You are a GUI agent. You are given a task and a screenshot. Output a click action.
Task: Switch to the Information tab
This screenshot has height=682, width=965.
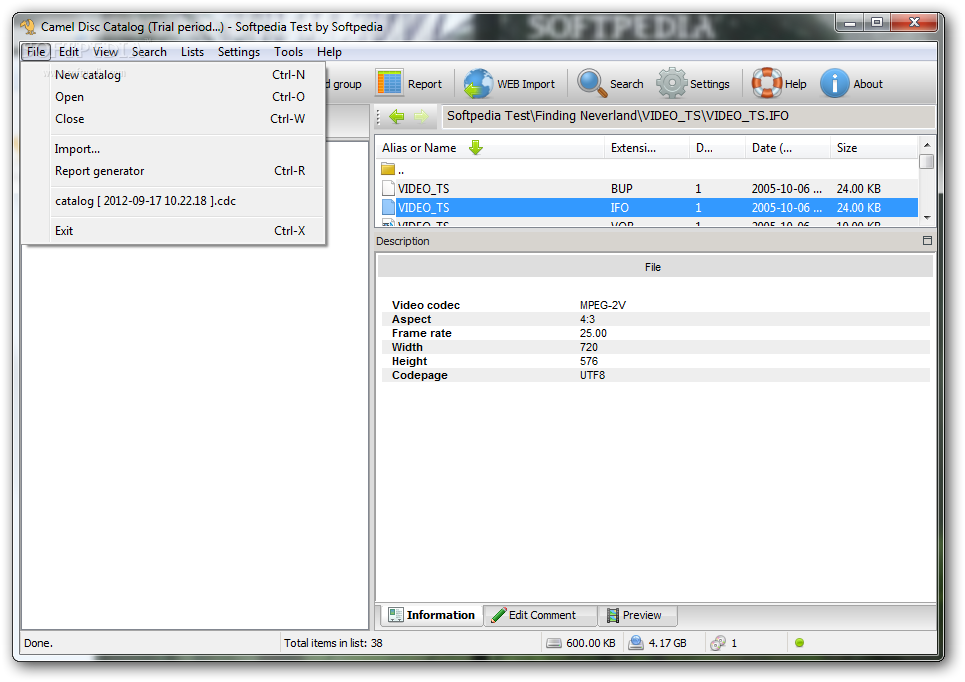point(431,615)
